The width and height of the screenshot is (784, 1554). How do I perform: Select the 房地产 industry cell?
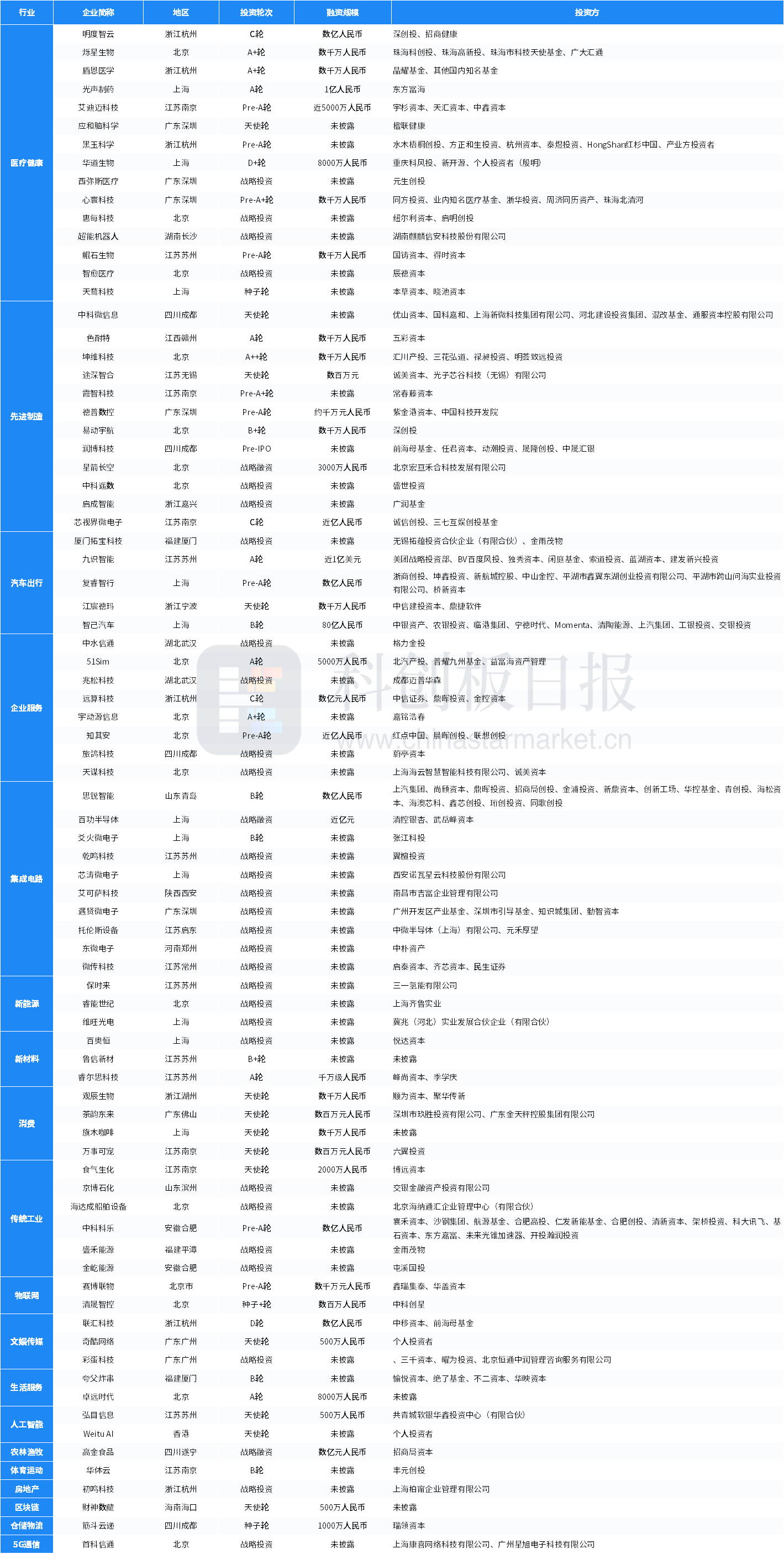point(27,1489)
